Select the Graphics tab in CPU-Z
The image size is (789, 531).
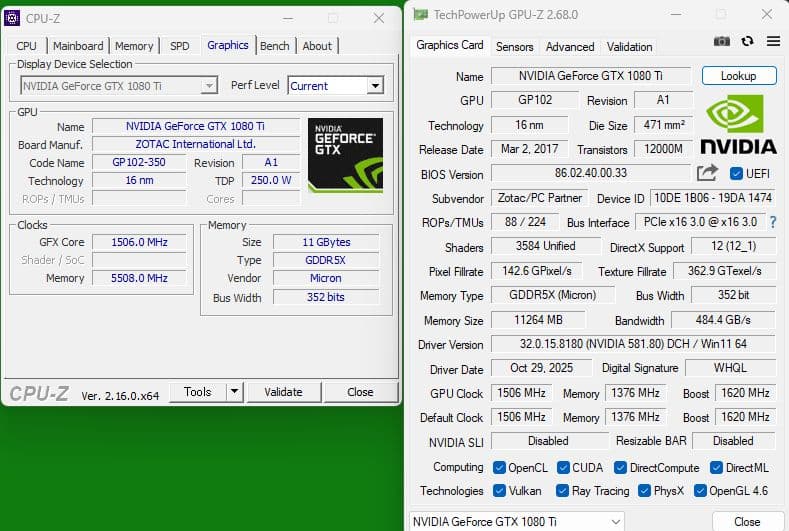coord(227,45)
